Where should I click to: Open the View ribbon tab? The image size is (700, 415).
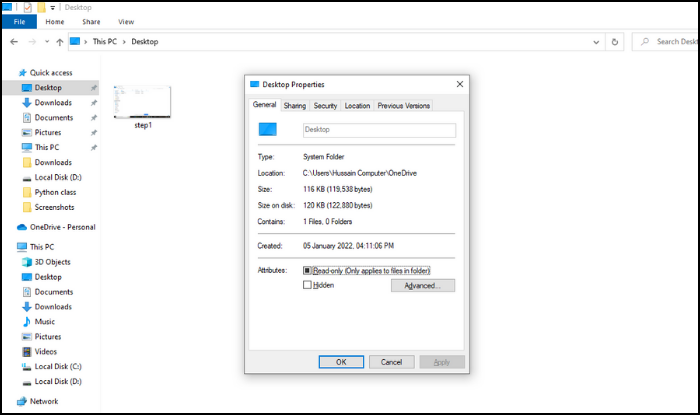pyautogui.click(x=126, y=22)
